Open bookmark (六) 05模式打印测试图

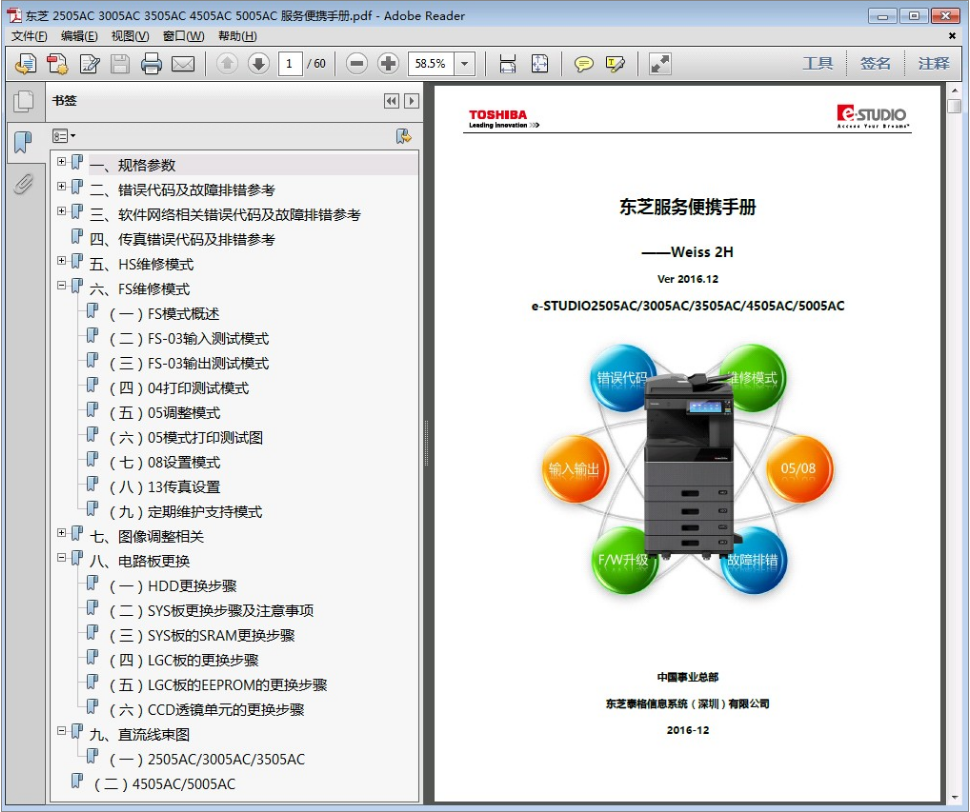click(x=186, y=437)
